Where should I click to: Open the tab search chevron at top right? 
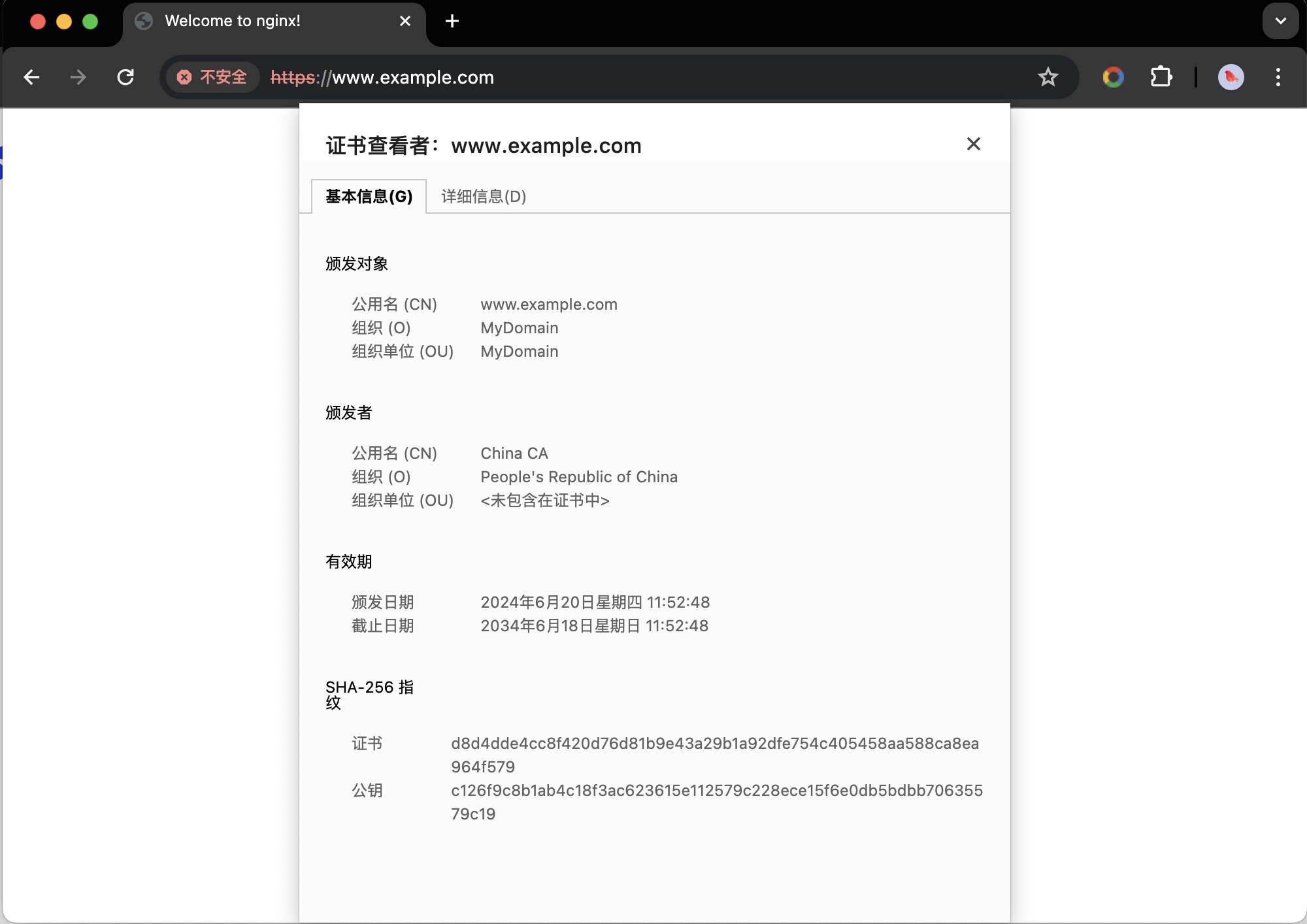(x=1281, y=21)
